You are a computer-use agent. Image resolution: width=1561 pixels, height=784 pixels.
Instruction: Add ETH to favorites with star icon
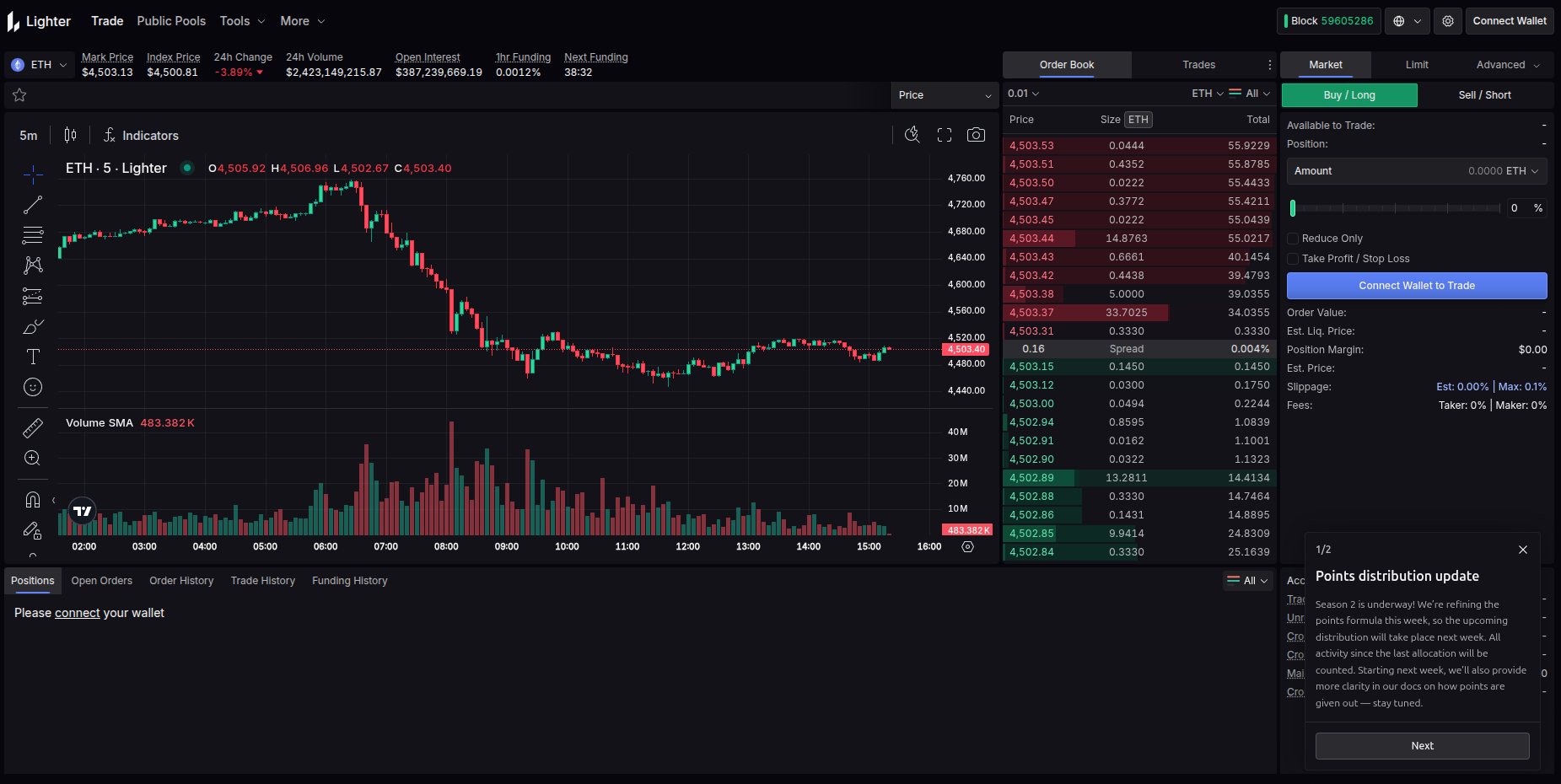[19, 95]
